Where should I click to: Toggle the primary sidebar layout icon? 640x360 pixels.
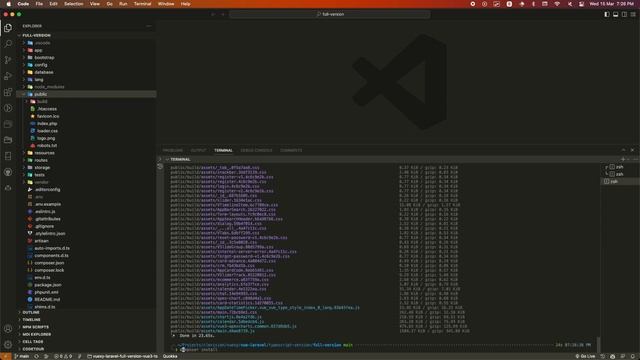coord(607,14)
